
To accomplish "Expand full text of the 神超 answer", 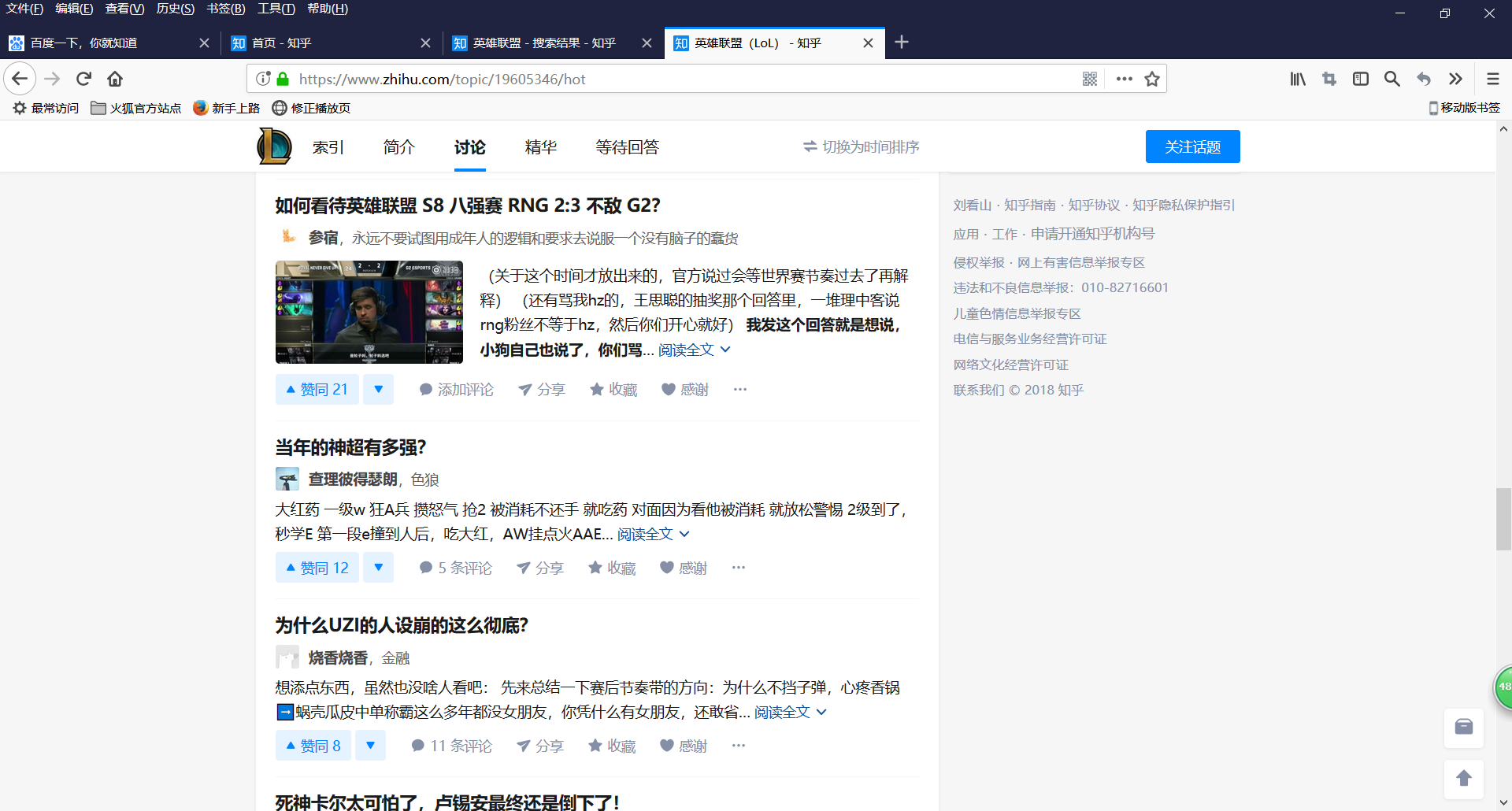I will pyautogui.click(x=654, y=534).
